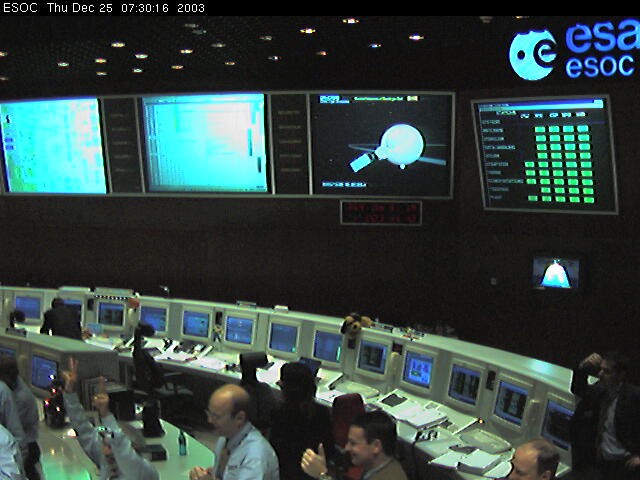Open the second wall display with table
The height and width of the screenshot is (480, 640).
tap(205, 143)
